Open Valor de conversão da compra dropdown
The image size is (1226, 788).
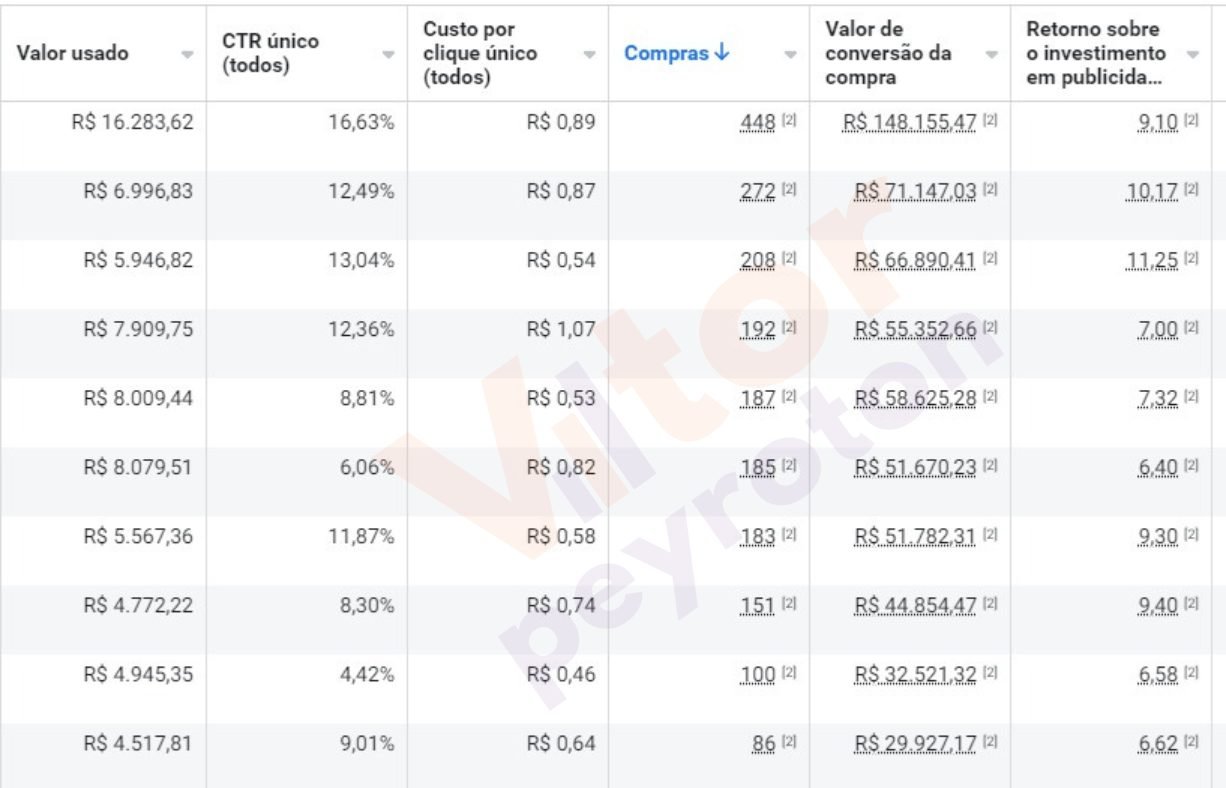tap(991, 54)
